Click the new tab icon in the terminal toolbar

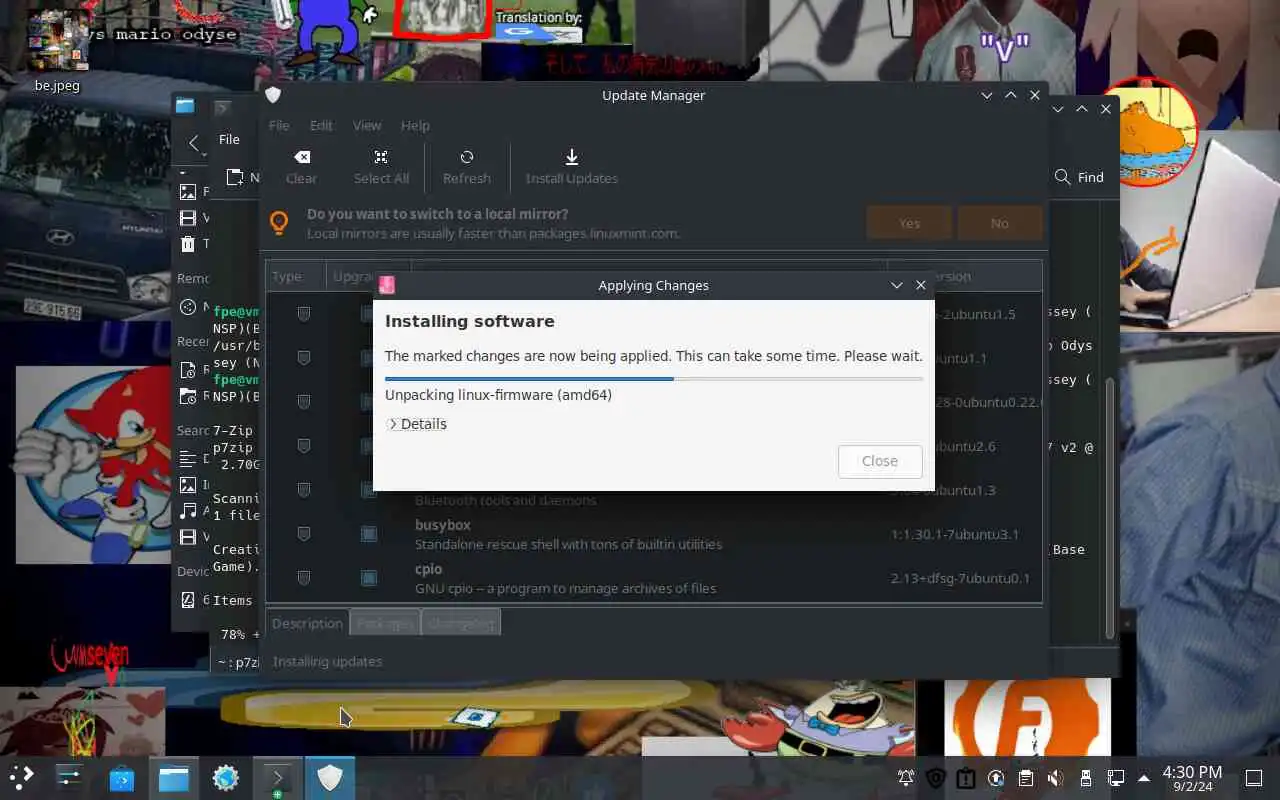235,177
